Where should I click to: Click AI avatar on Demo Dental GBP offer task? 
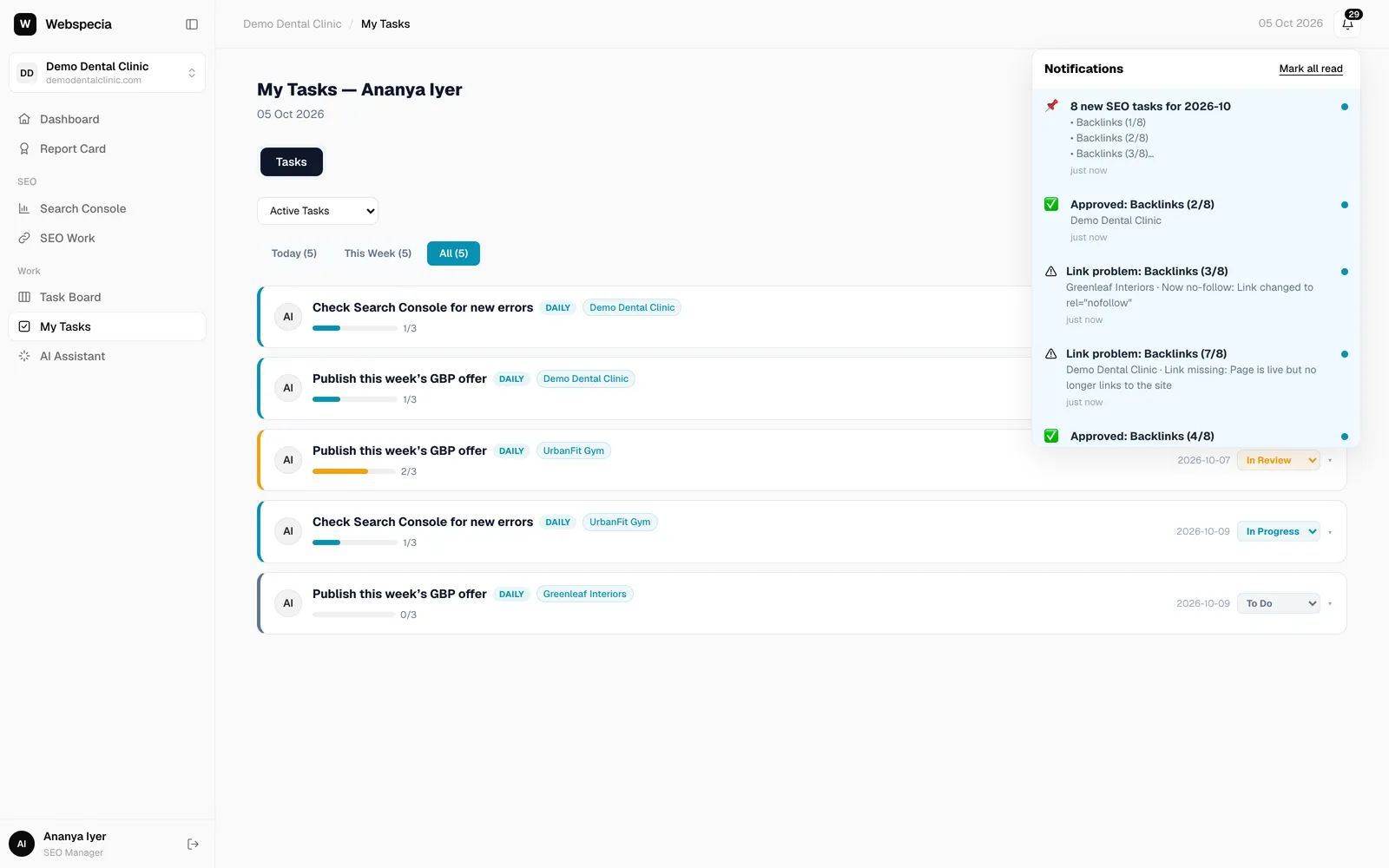click(288, 388)
